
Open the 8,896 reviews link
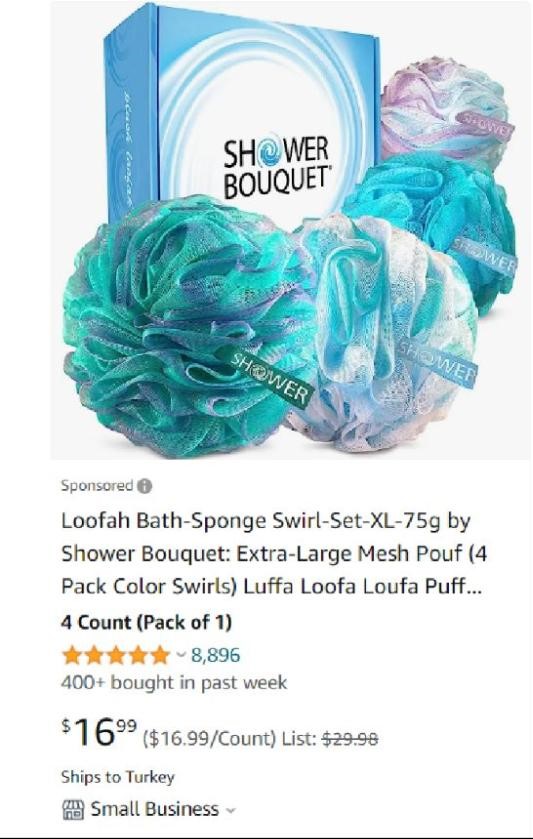tap(216, 655)
